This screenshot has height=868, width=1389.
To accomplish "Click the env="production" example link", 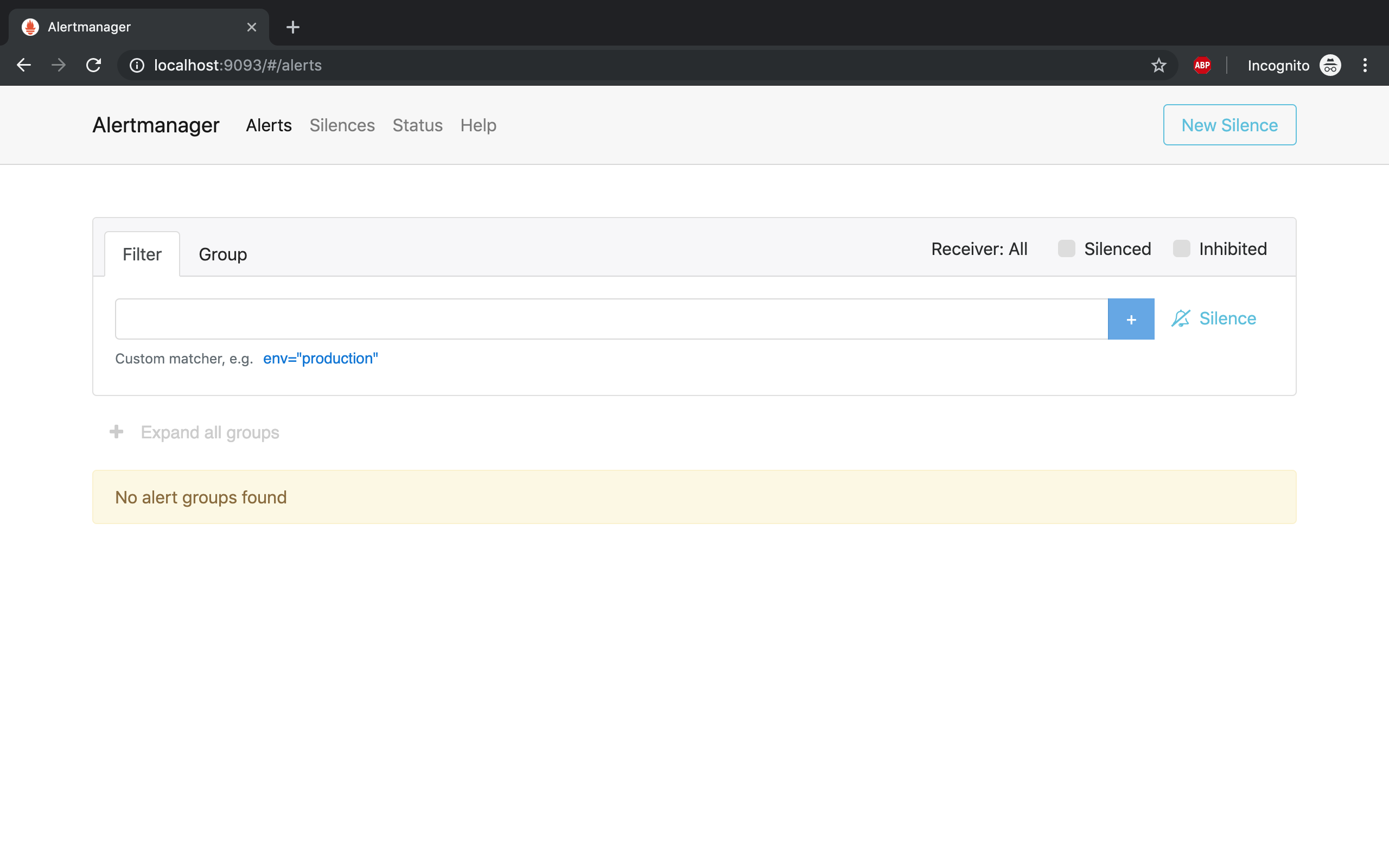I will 320,357.
